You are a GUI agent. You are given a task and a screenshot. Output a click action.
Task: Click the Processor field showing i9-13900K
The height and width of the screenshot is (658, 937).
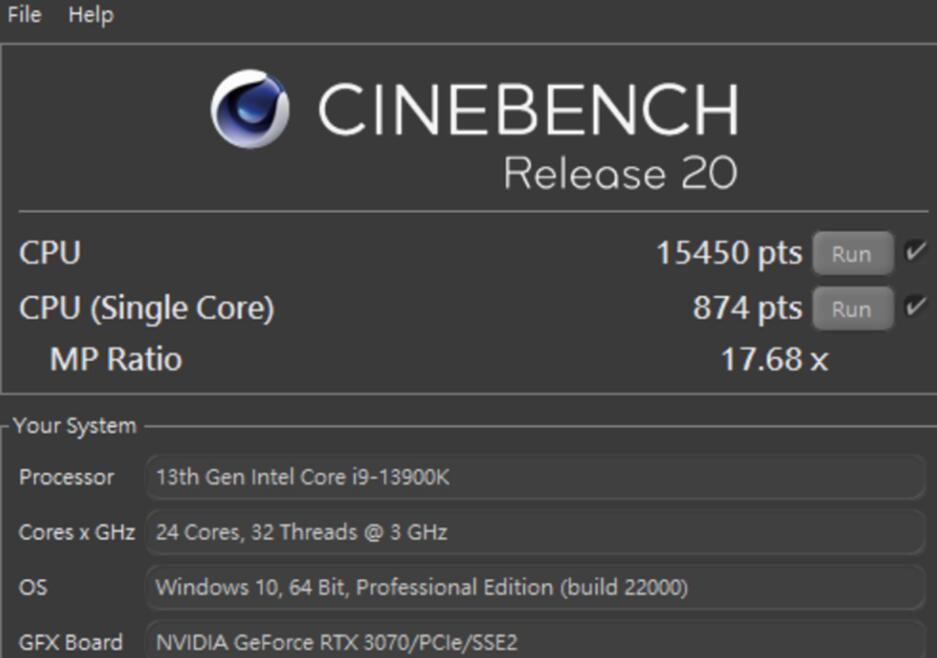535,477
